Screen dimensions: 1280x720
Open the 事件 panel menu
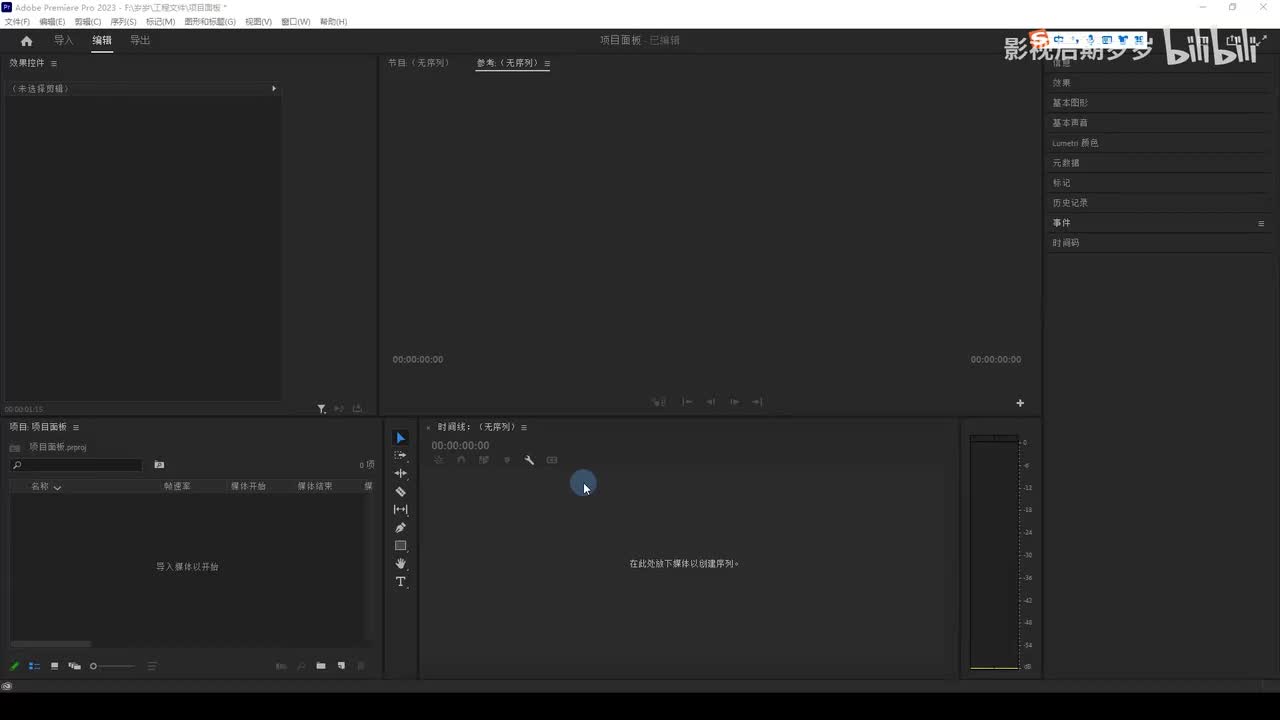(1261, 223)
